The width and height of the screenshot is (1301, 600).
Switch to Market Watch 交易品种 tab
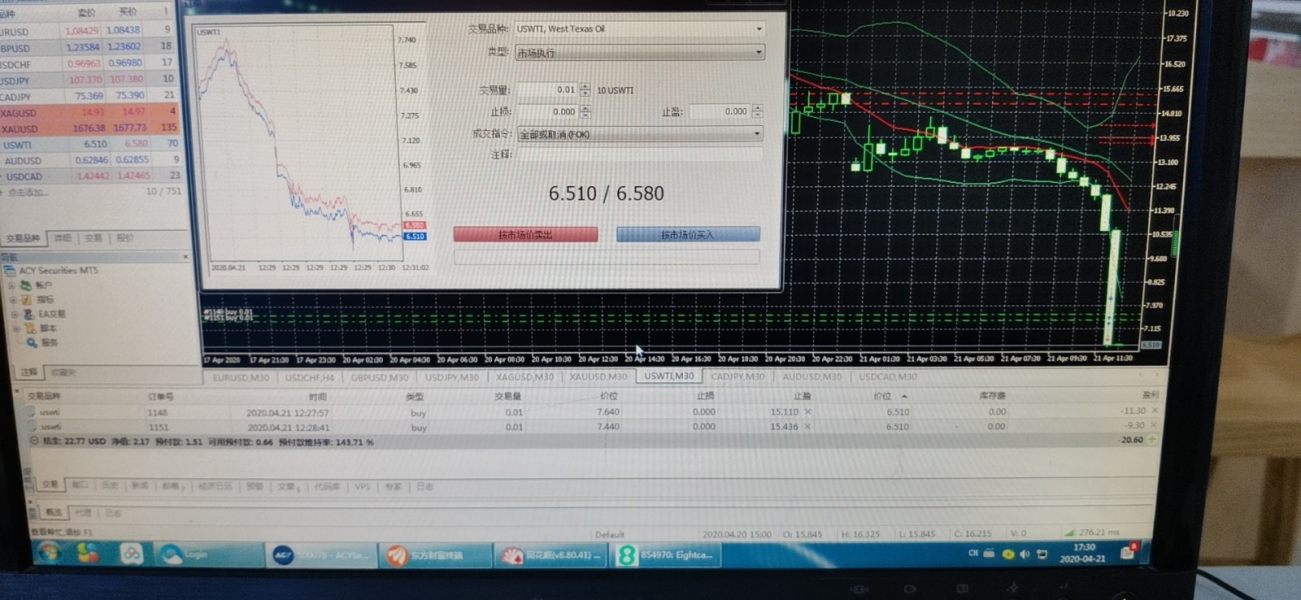pyautogui.click(x=24, y=238)
